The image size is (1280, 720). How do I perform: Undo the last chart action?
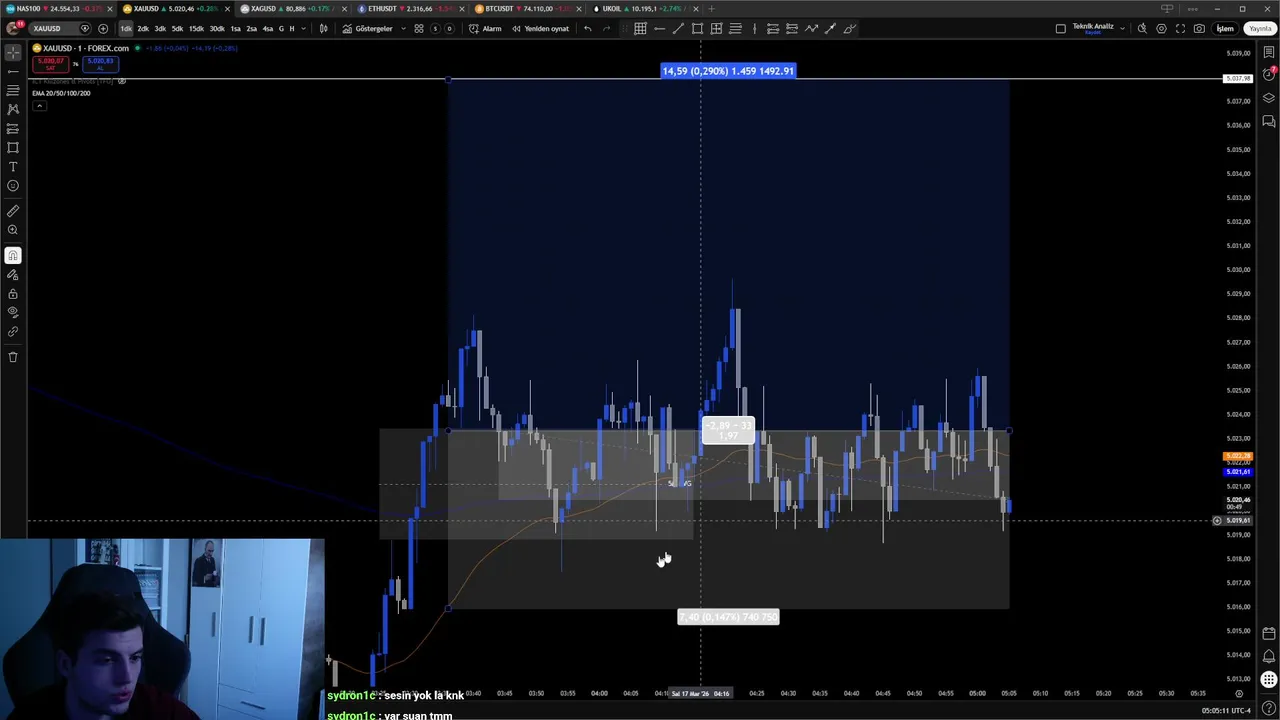[x=587, y=28]
